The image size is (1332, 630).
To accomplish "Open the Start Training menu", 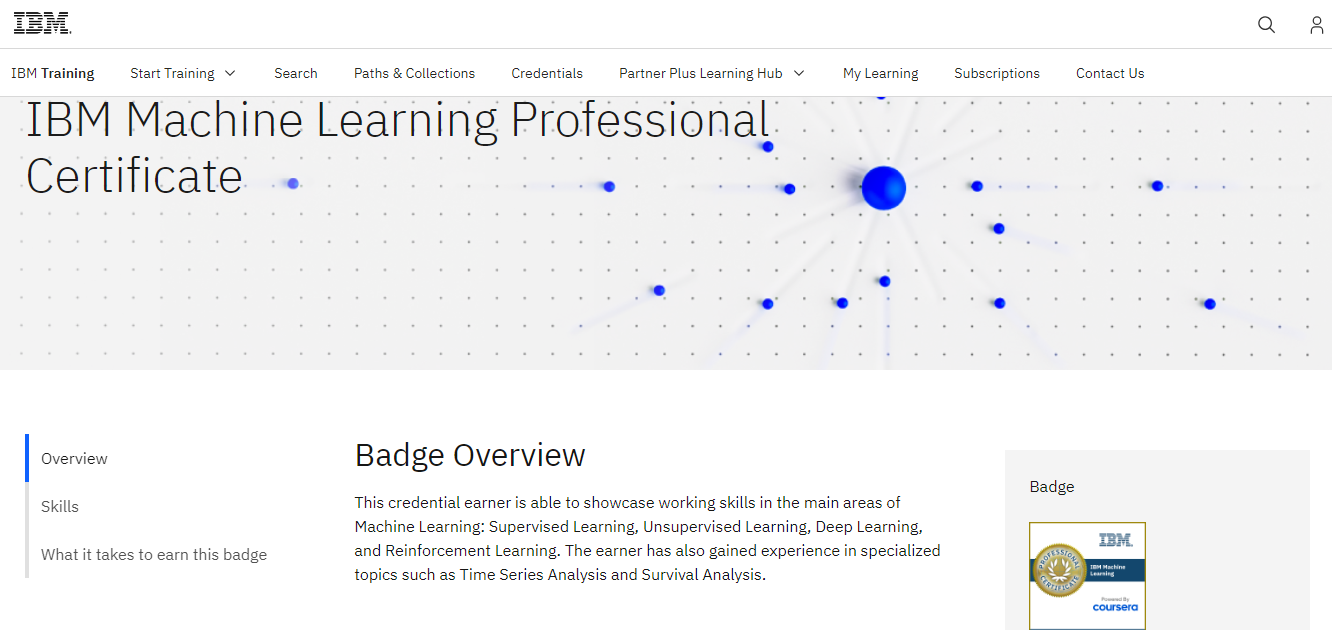I will pos(172,73).
